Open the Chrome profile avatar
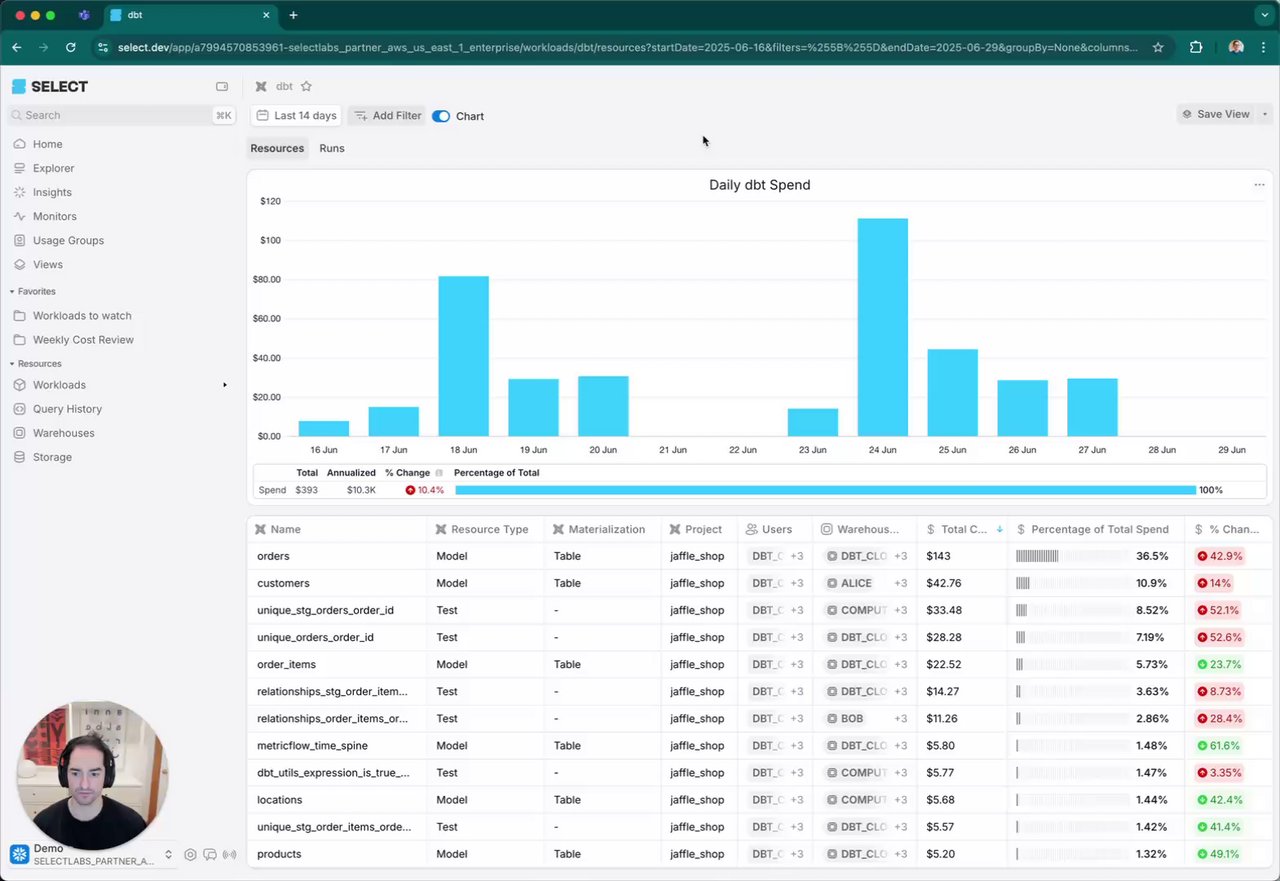Image resolution: width=1280 pixels, height=881 pixels. point(1236,47)
